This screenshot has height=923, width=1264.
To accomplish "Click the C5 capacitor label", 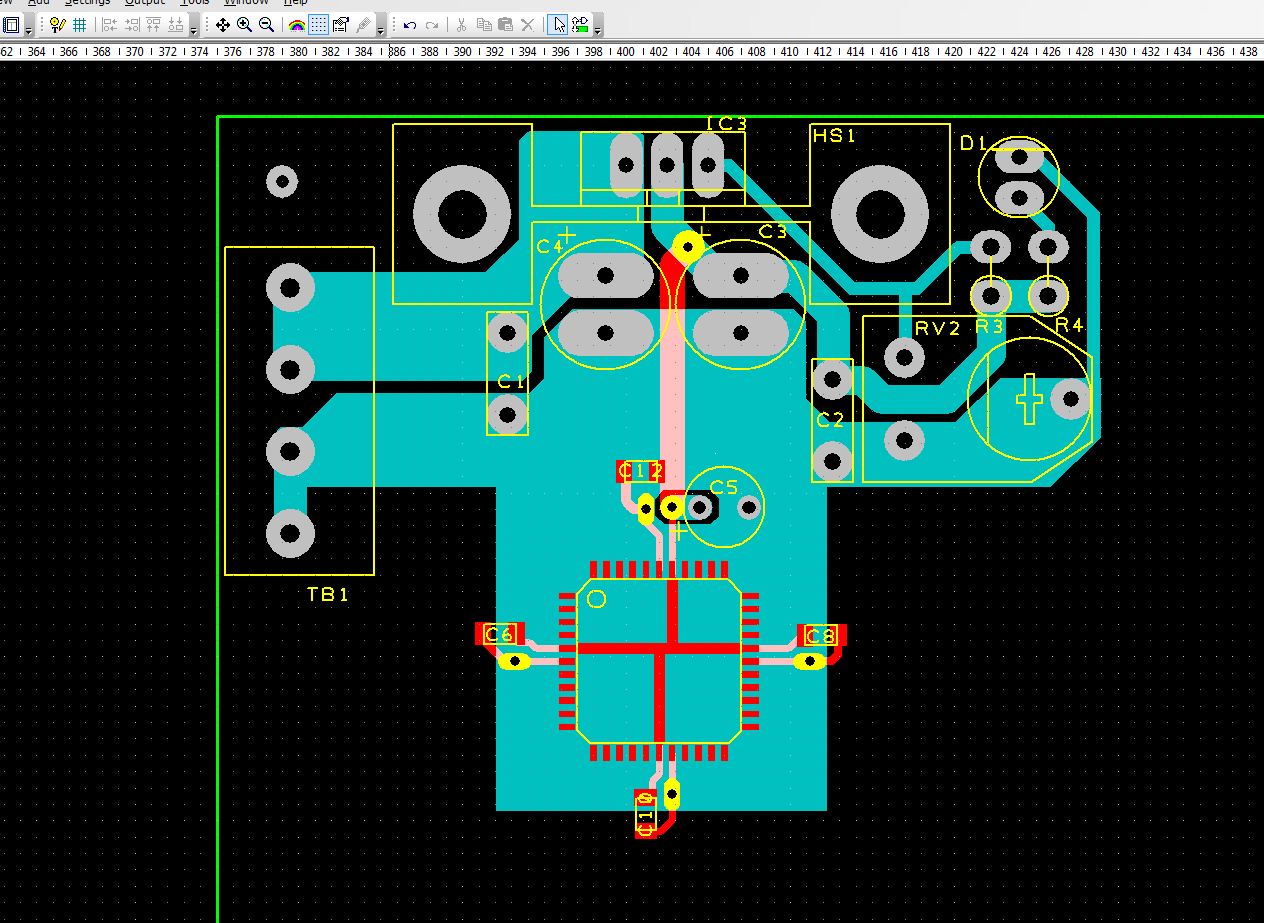I will (x=723, y=487).
